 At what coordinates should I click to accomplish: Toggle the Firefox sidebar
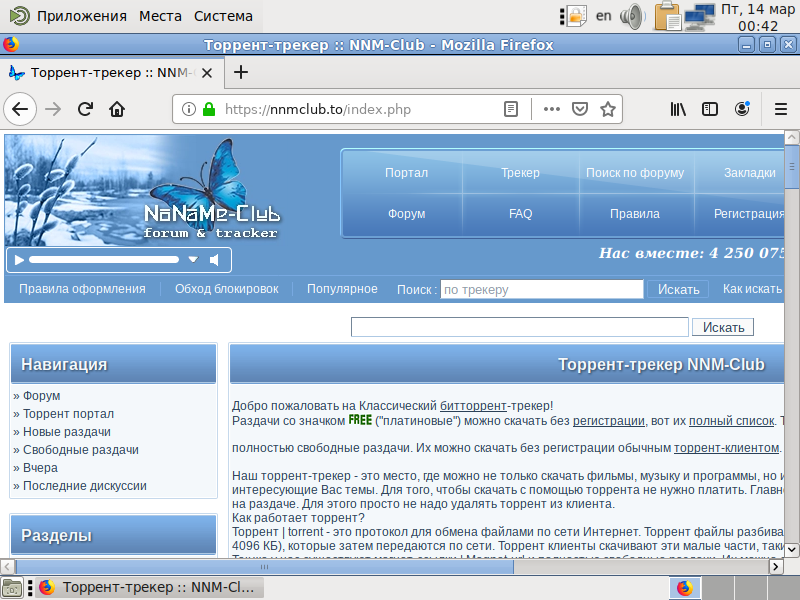(710, 109)
